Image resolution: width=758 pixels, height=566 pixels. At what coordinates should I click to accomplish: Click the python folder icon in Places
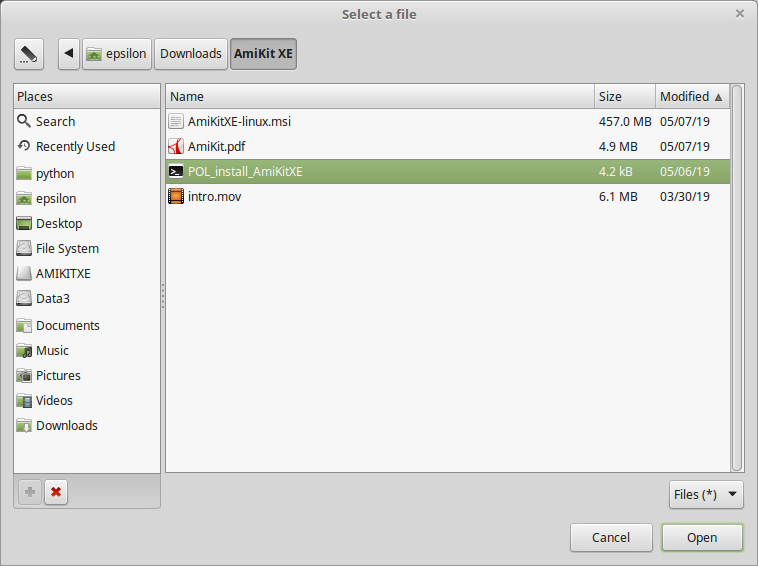click(x=24, y=173)
